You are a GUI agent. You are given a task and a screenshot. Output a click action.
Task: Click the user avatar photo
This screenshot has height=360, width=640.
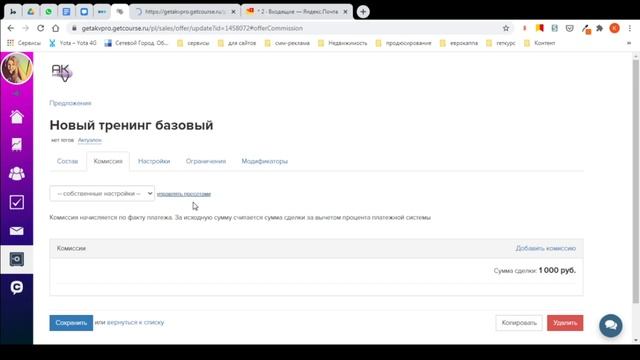point(17,69)
